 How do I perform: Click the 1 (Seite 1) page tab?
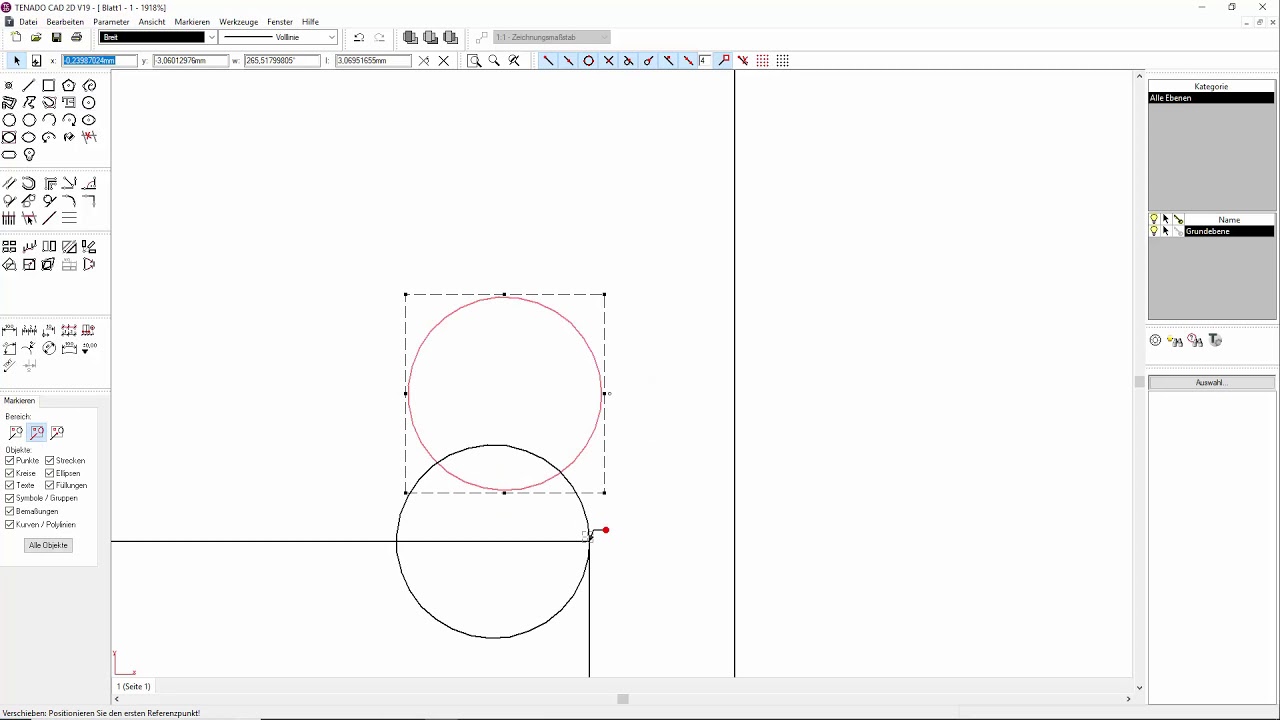[134, 687]
